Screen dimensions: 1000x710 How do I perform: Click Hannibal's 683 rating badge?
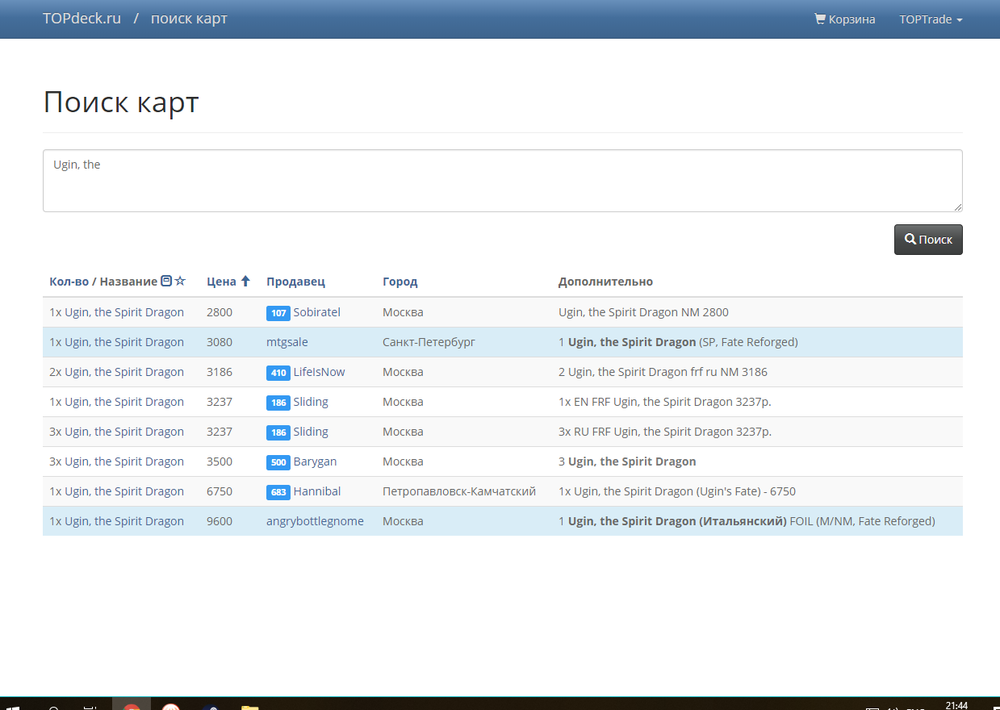(278, 492)
